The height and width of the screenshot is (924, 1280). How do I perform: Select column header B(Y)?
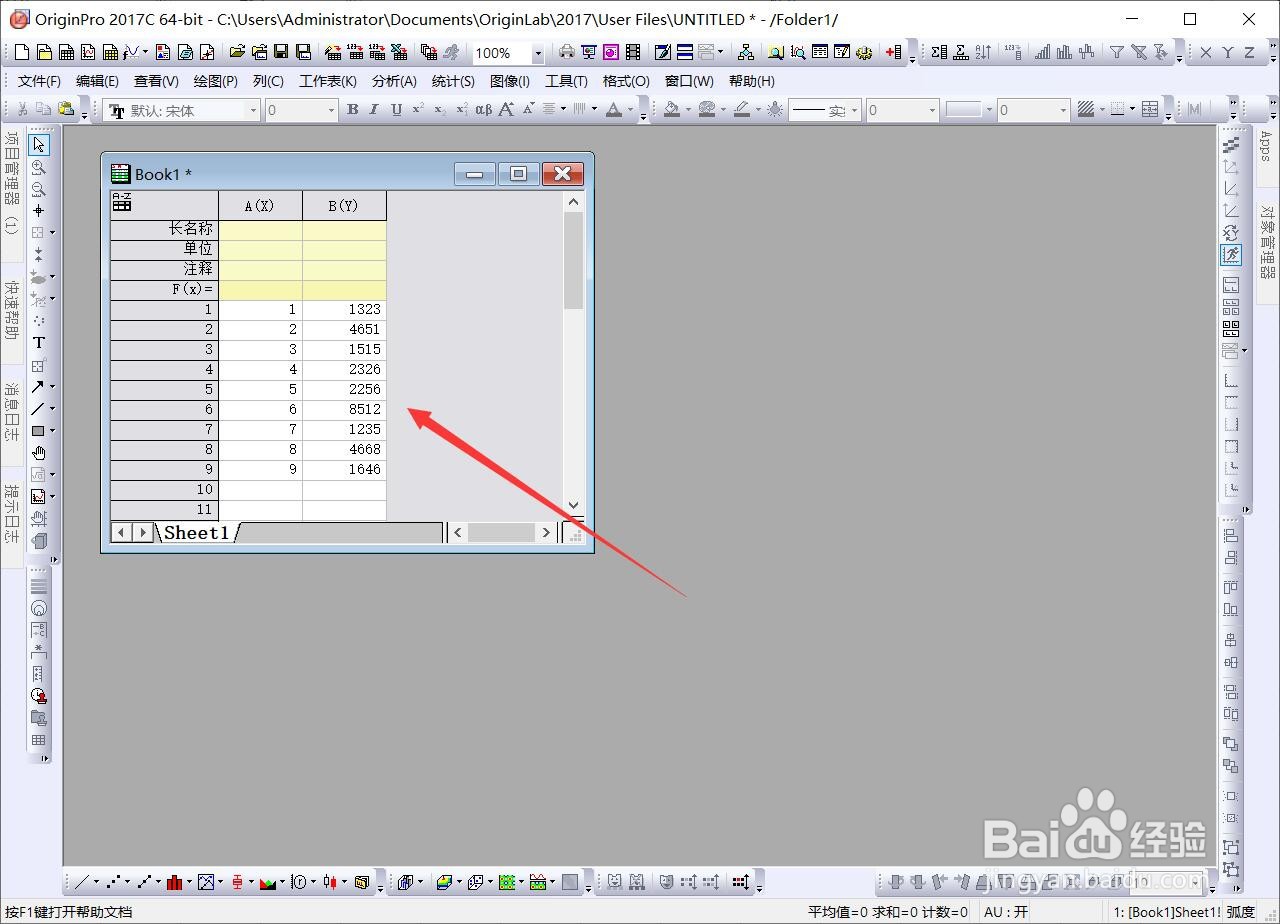click(x=344, y=205)
